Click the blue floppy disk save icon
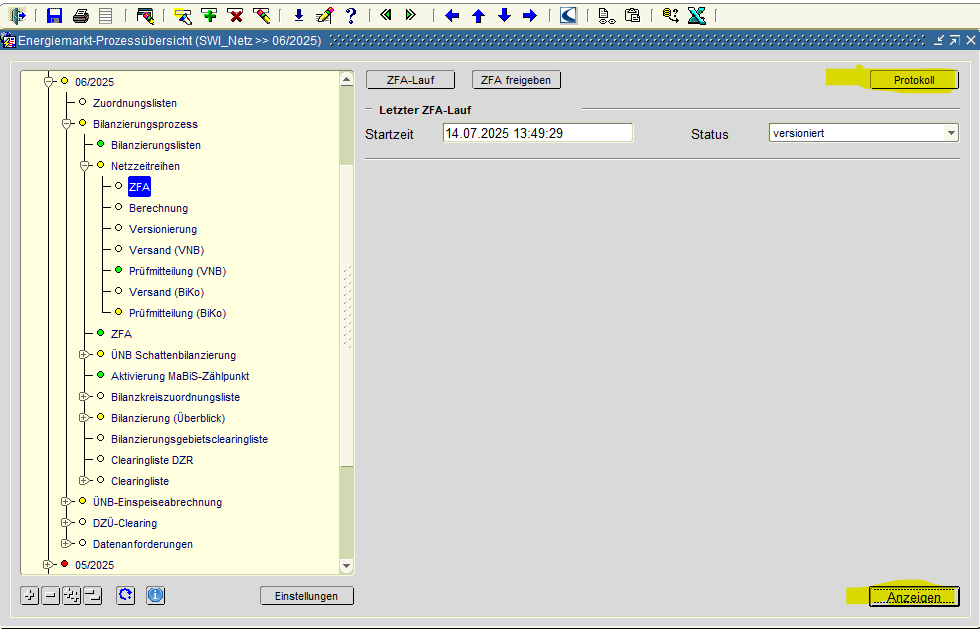Viewport: 980px width, 640px height. 54,15
